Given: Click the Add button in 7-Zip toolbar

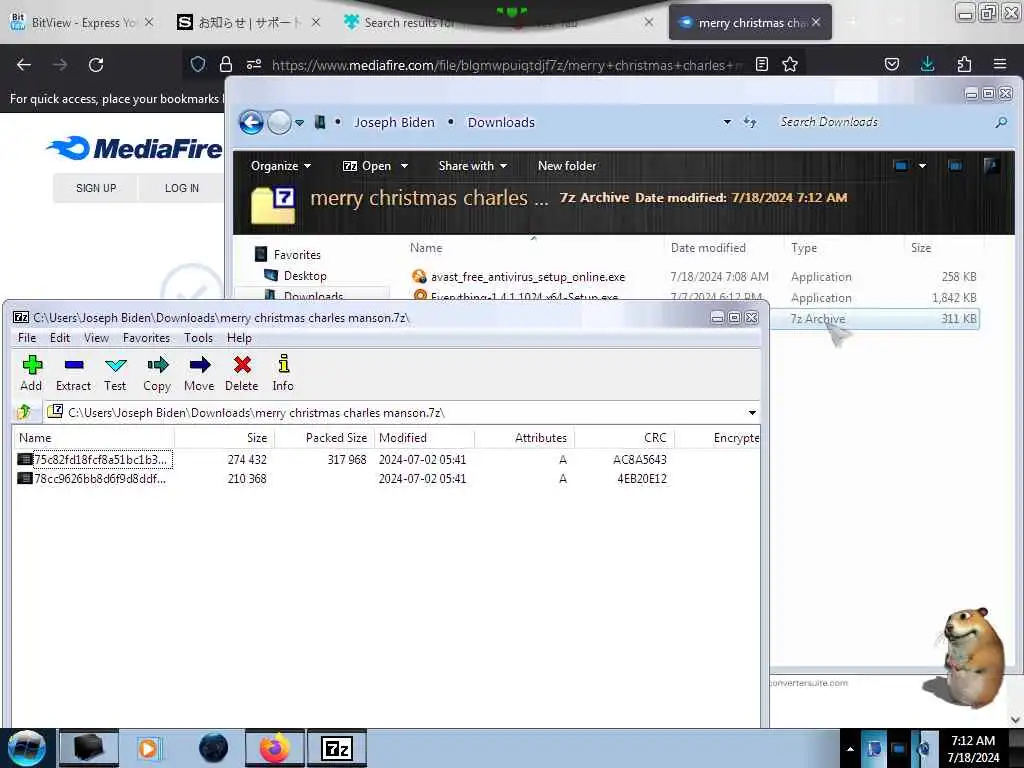Looking at the screenshot, I should 31,373.
